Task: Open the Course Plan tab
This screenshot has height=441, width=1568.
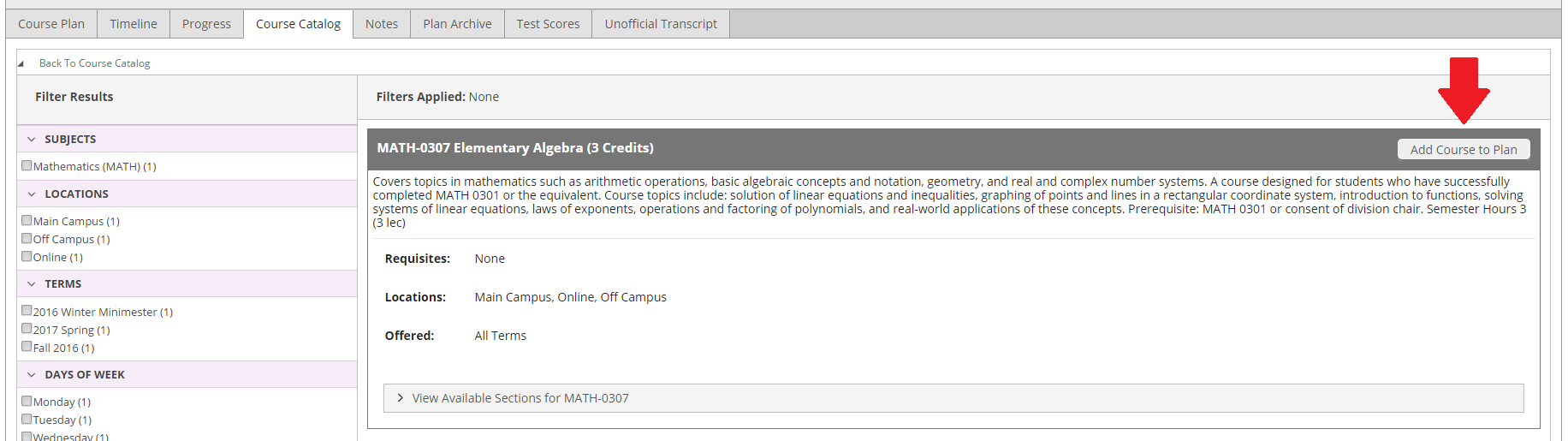Action: (x=51, y=24)
